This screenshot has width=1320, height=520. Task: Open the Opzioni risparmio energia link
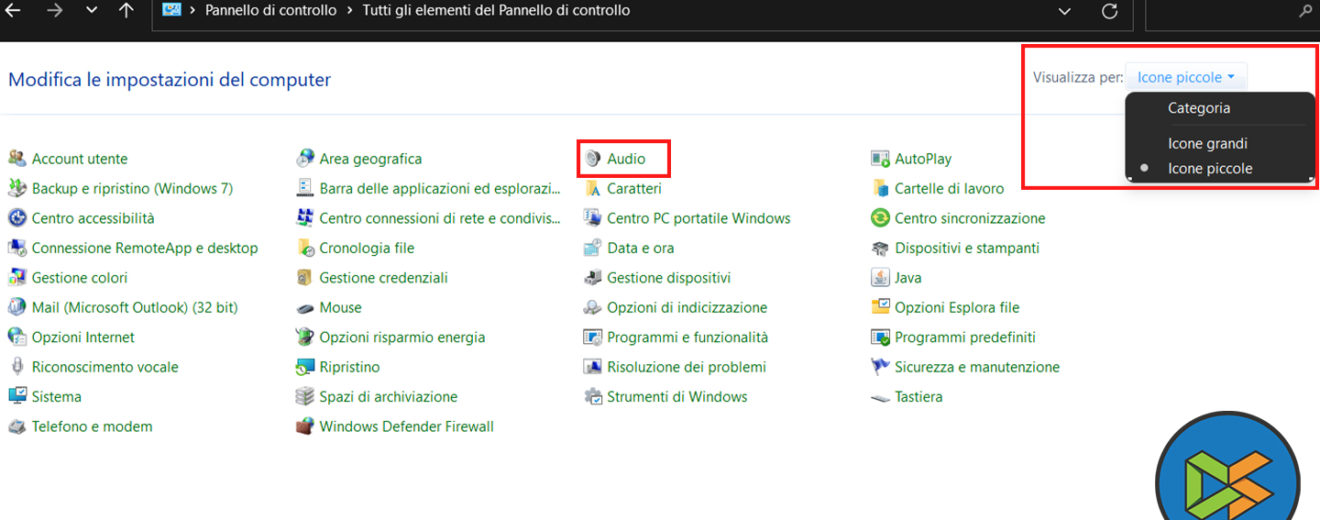point(402,338)
